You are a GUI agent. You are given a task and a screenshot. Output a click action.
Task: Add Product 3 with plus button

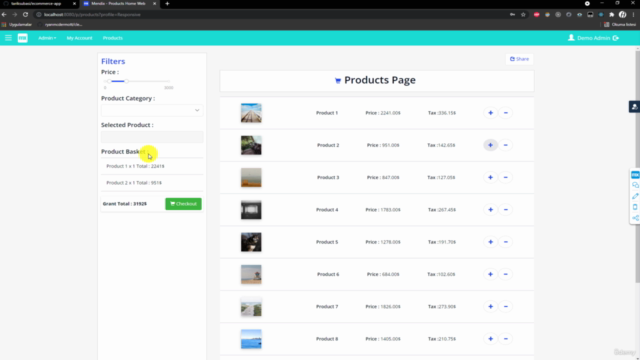(x=490, y=177)
